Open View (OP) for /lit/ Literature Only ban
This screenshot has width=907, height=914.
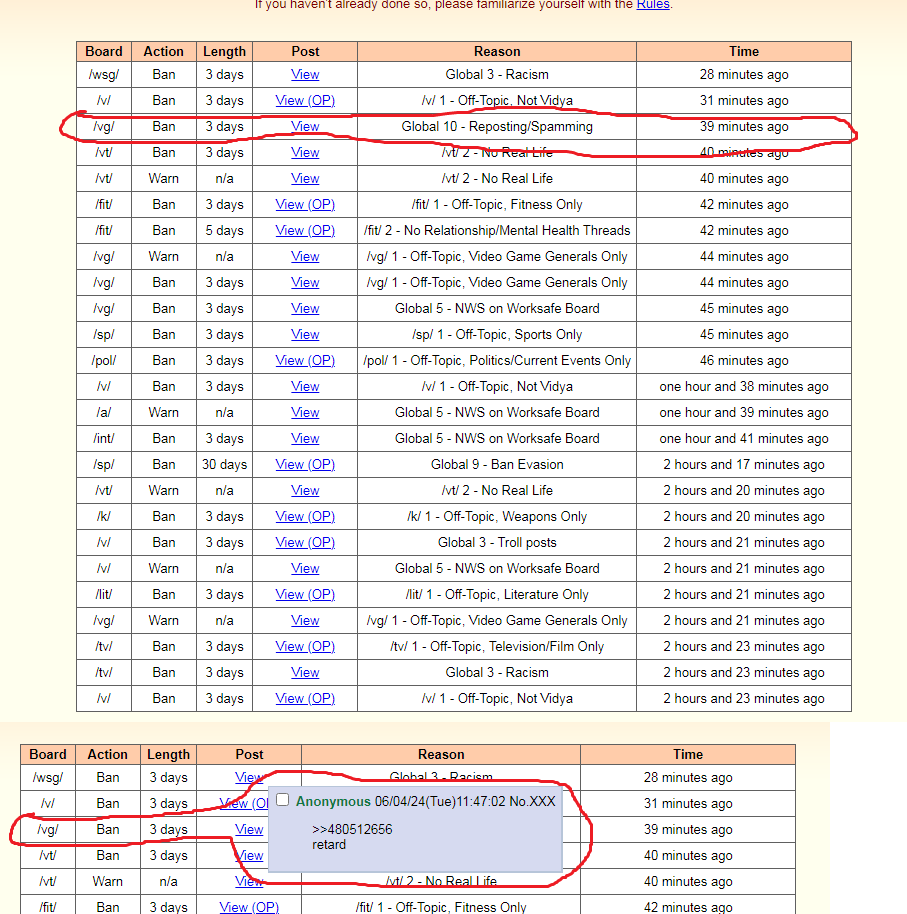305,595
